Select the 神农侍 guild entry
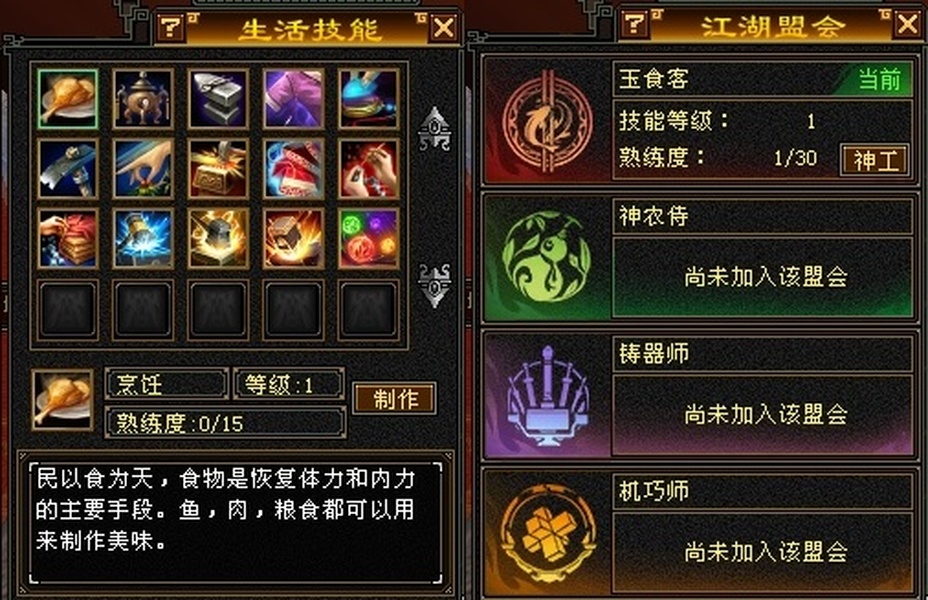This screenshot has height=600, width=928. coord(700,257)
